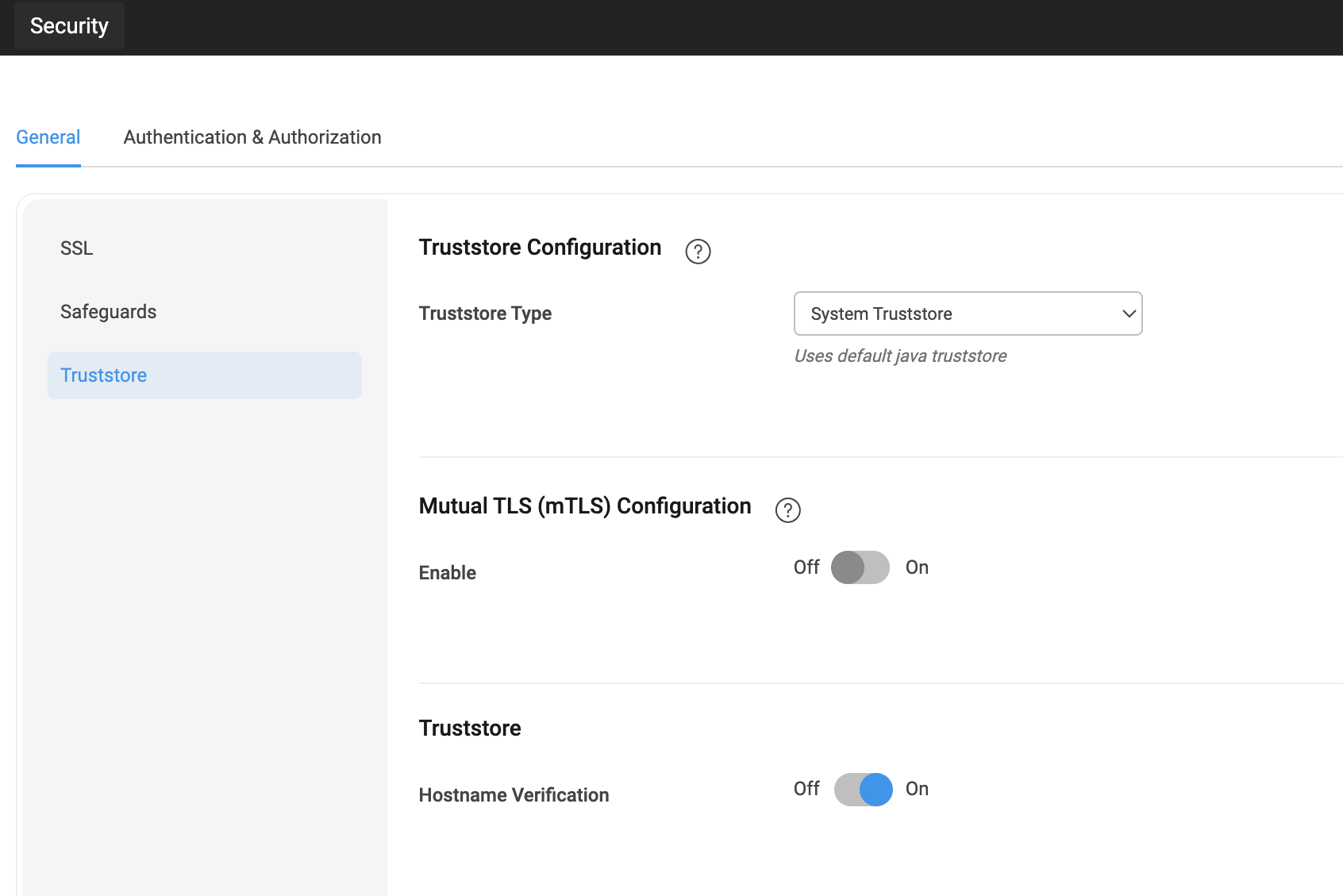Click the Hostname Verification label

tap(514, 794)
